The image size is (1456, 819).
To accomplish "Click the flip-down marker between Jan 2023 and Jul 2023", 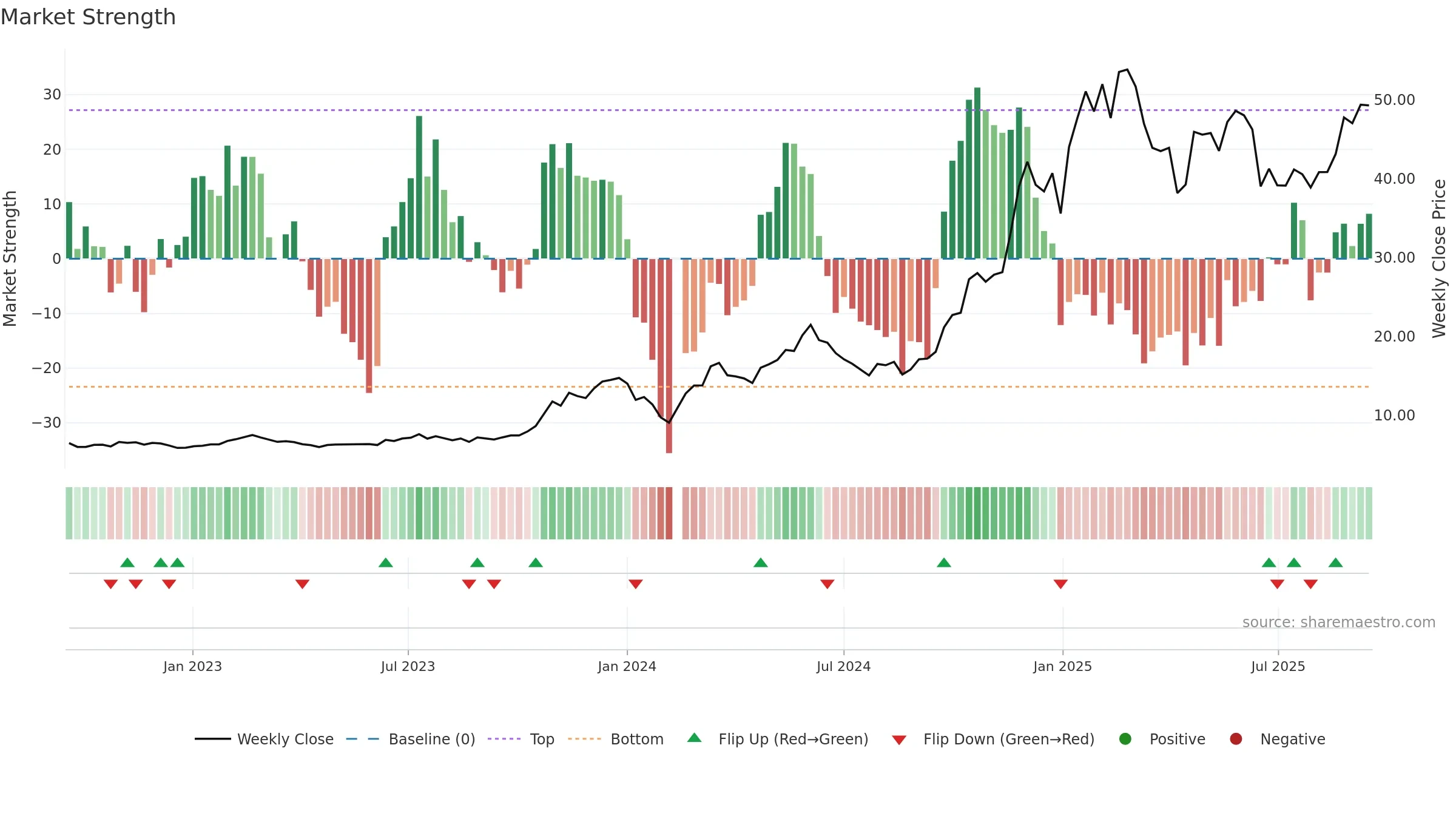I will (303, 584).
